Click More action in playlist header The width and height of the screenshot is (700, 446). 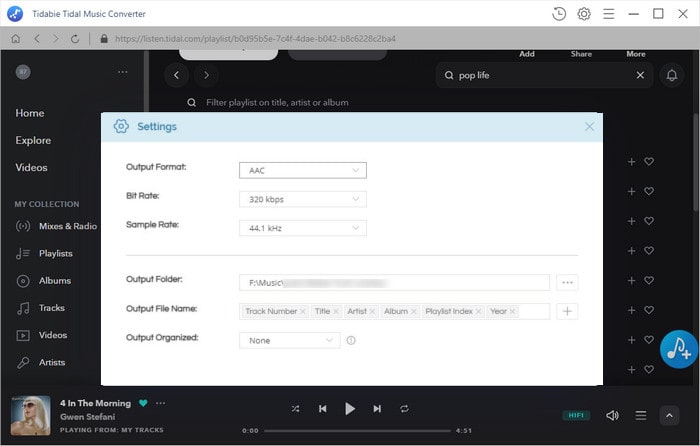[636, 54]
